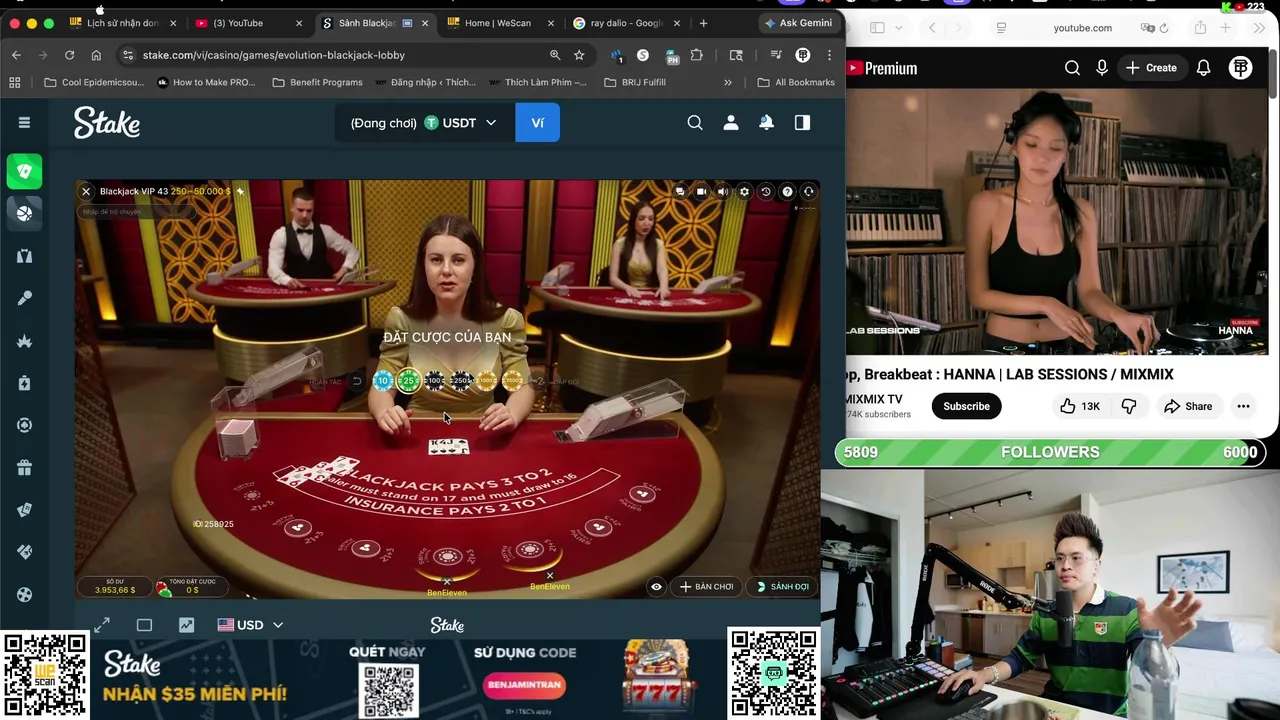Open a new Chrome tab
This screenshot has width=1280, height=720.
[x=703, y=23]
